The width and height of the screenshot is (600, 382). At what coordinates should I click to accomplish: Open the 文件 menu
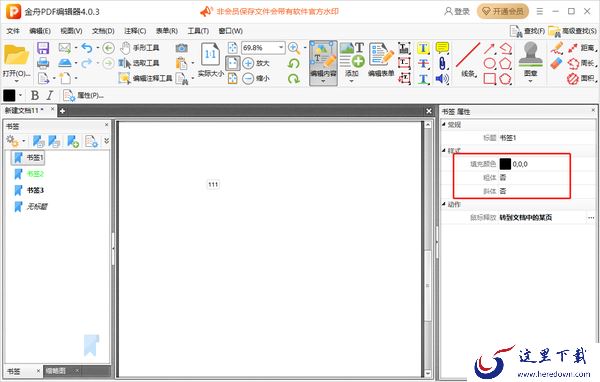coord(13,31)
